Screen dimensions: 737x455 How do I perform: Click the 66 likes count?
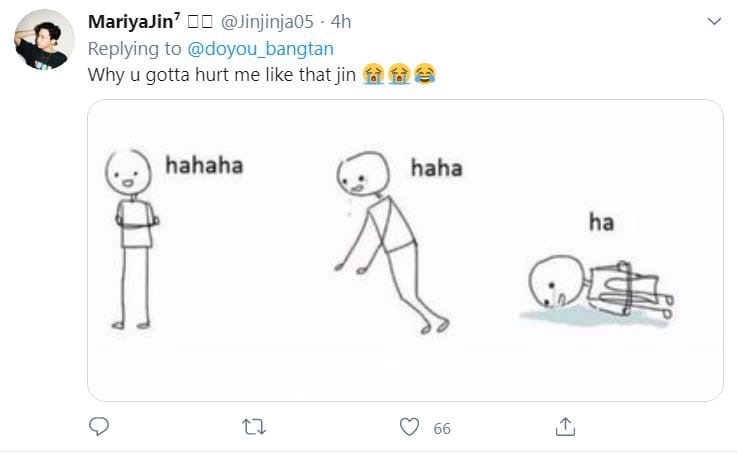(442, 429)
